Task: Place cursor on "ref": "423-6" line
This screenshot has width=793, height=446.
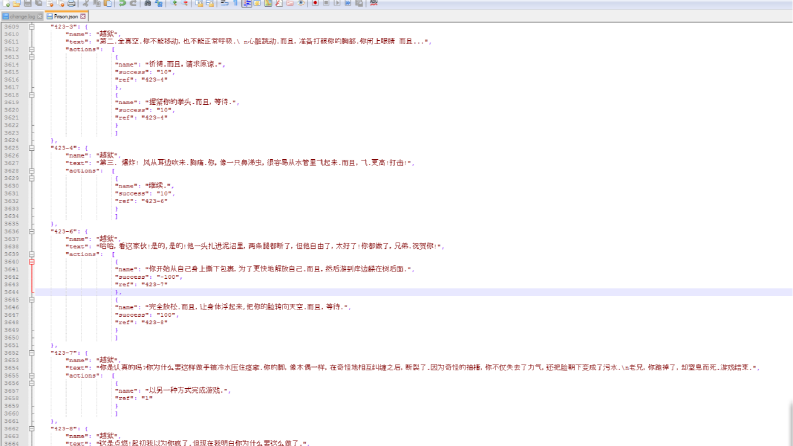Action: 141,201
